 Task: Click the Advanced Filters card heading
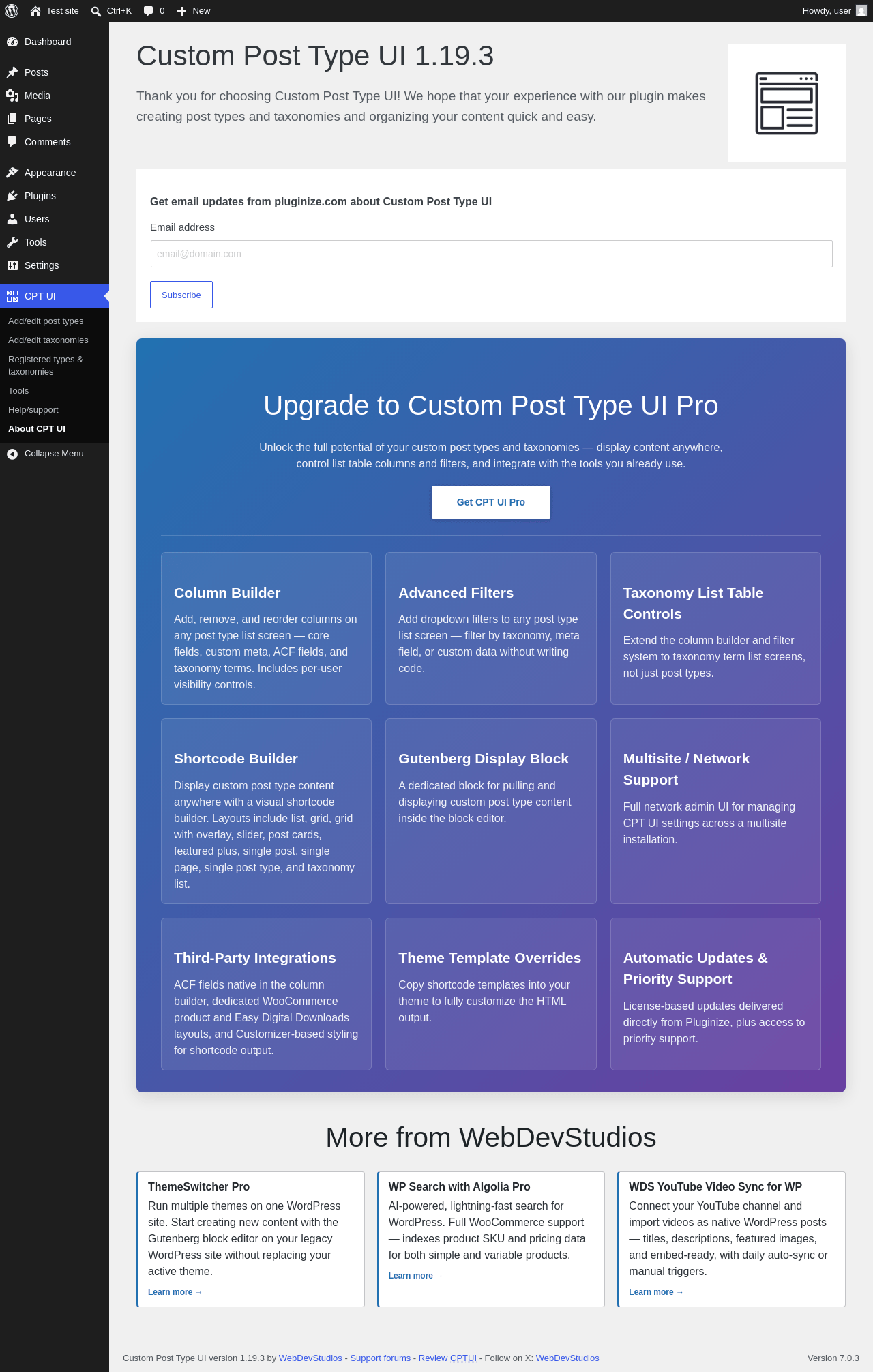(x=456, y=593)
